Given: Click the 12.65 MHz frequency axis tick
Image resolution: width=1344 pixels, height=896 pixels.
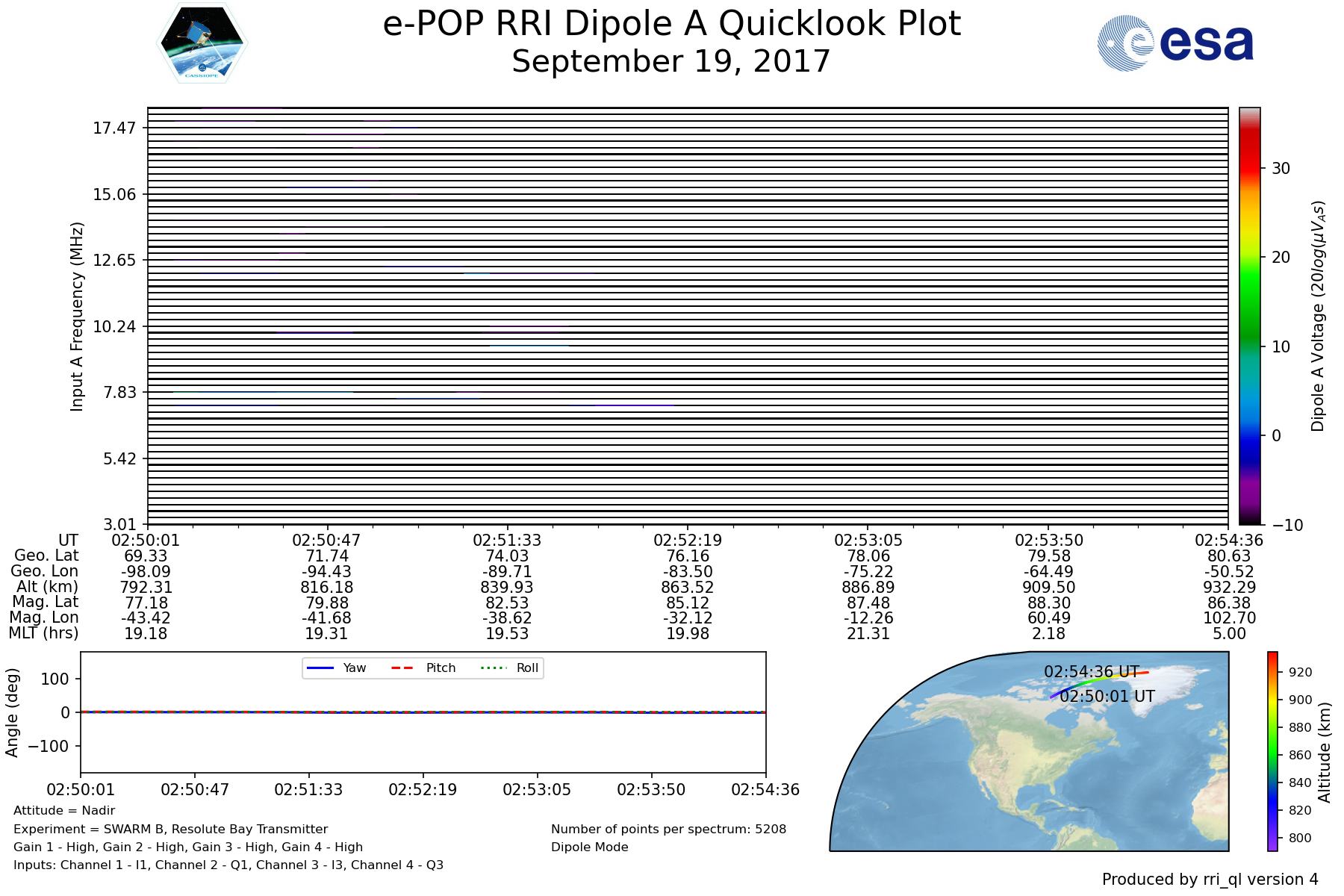Looking at the screenshot, I should (x=113, y=260).
